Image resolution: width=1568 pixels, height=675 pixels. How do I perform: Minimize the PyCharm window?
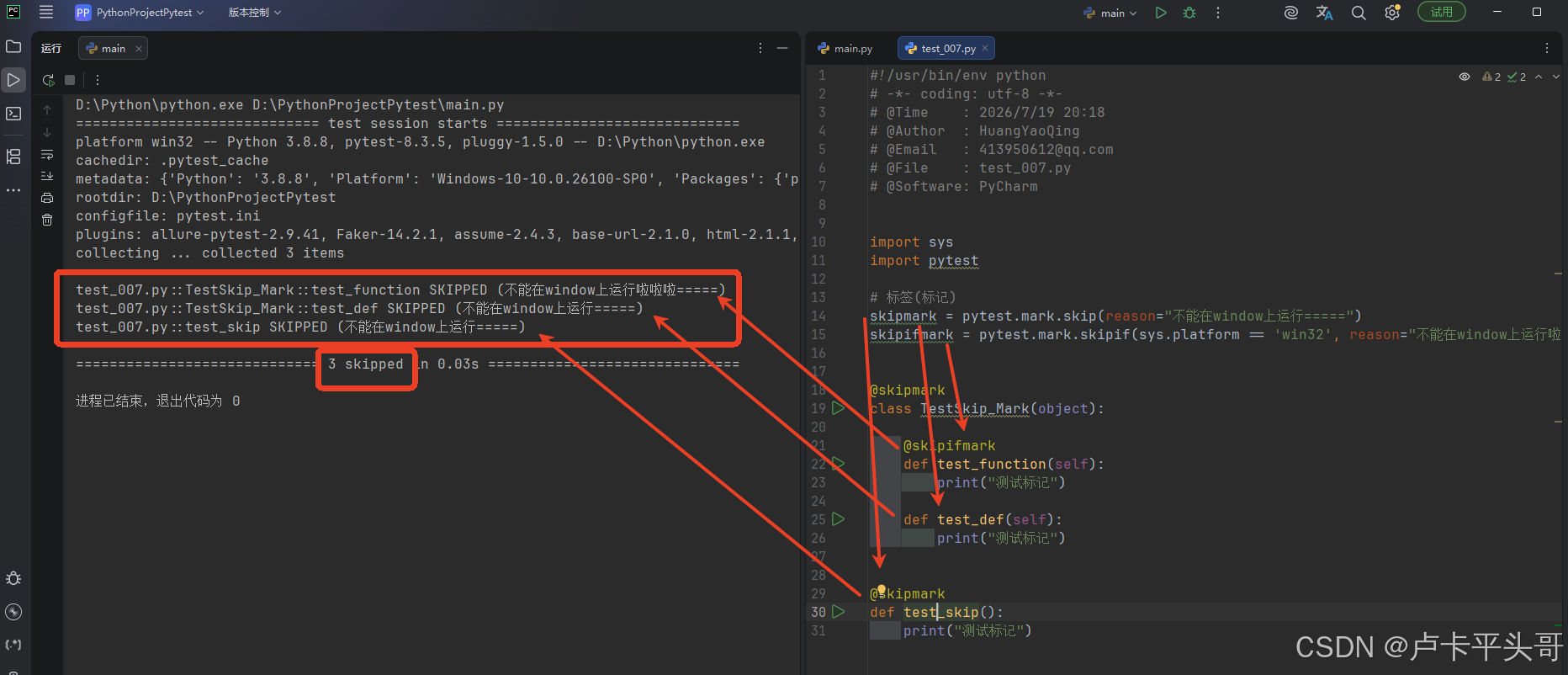1497,12
